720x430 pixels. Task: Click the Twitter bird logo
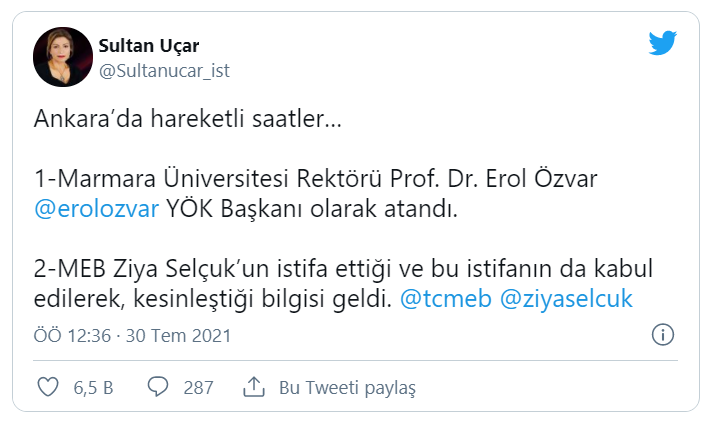click(x=663, y=43)
